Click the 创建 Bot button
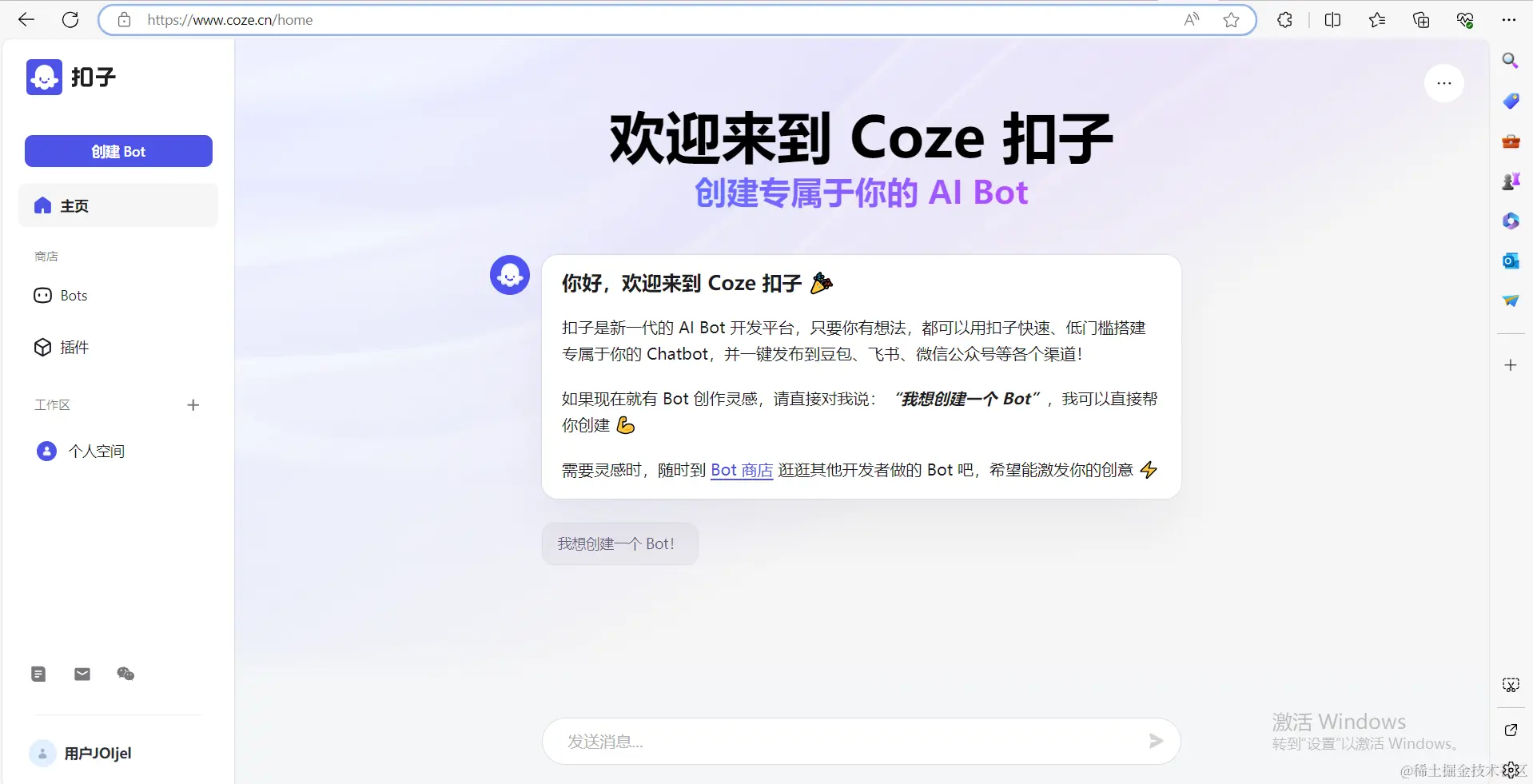Screen dimensions: 1533x784 118,151
